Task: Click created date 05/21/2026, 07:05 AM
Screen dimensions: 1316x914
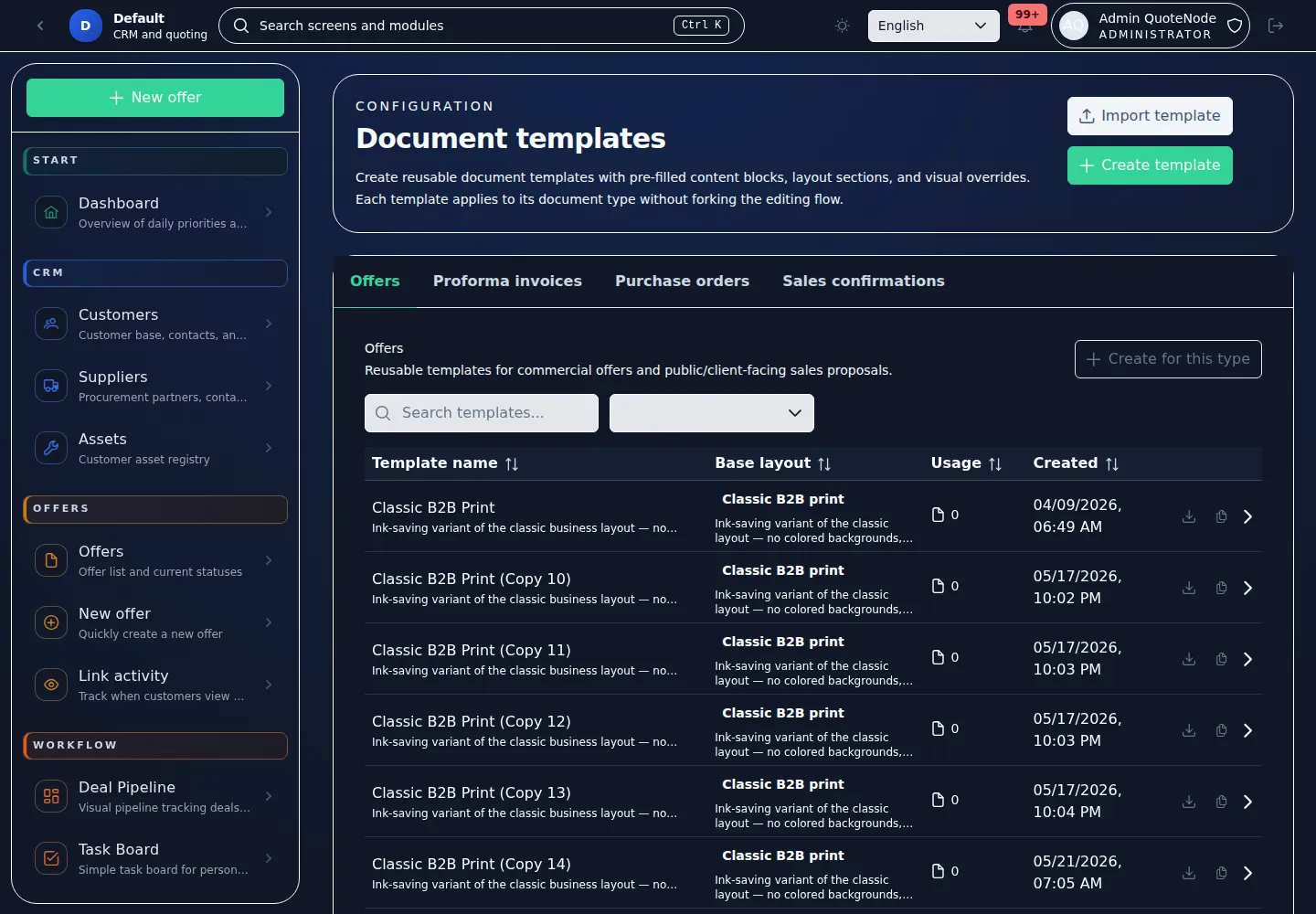Action: (1077, 872)
